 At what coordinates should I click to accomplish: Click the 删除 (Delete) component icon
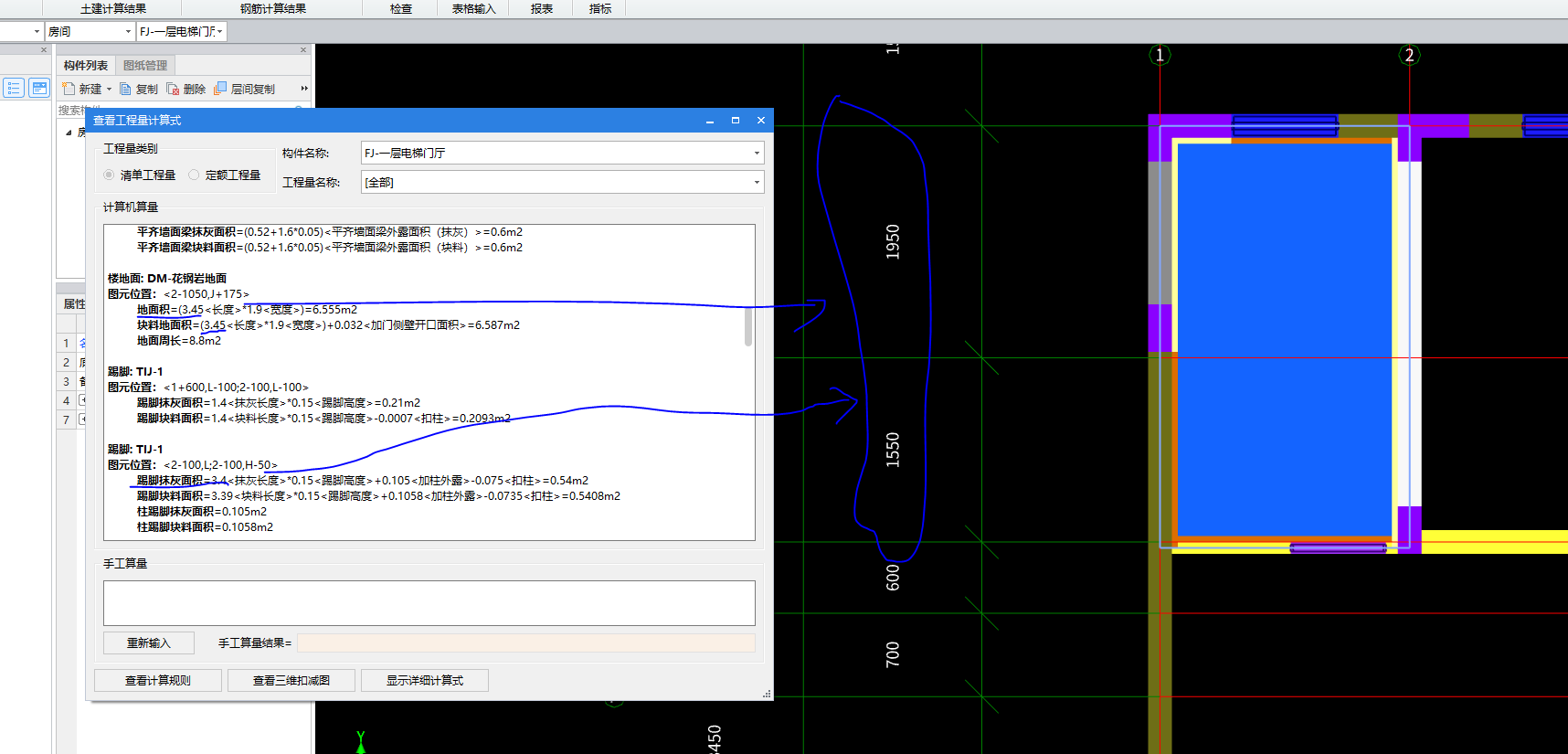pos(173,89)
